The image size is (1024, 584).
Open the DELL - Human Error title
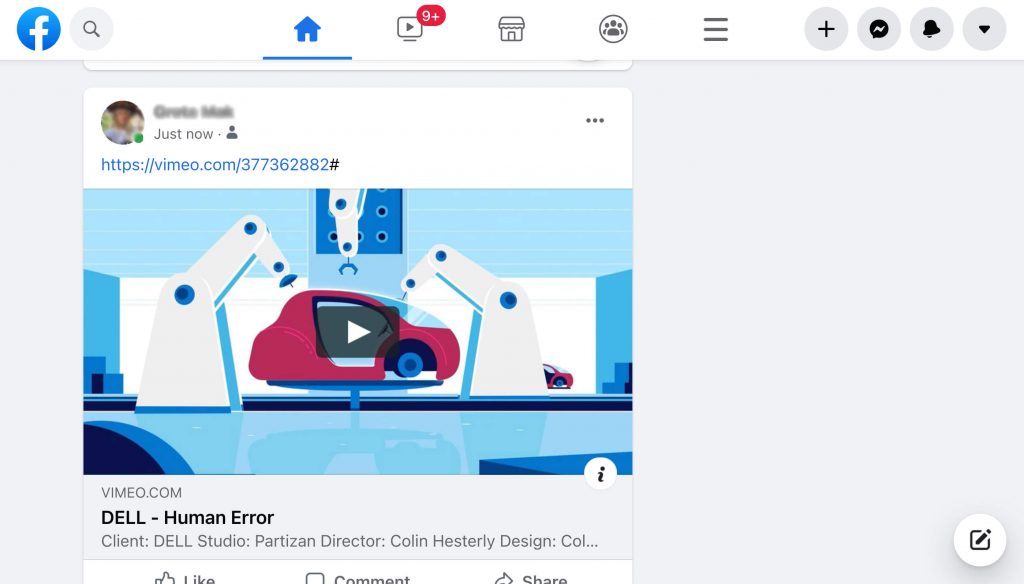(x=187, y=517)
